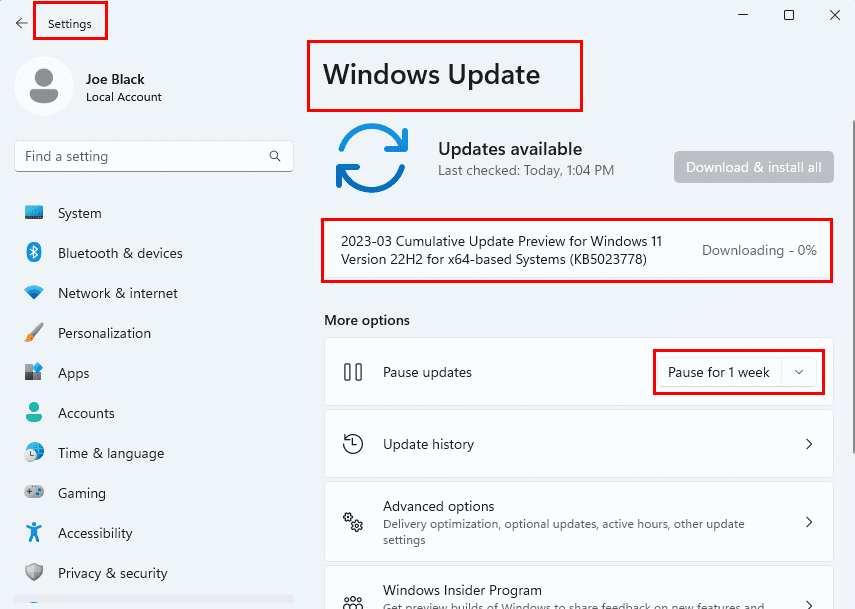Open Accessibility figure icon
Screen dimensions: 855x609
[34, 533]
